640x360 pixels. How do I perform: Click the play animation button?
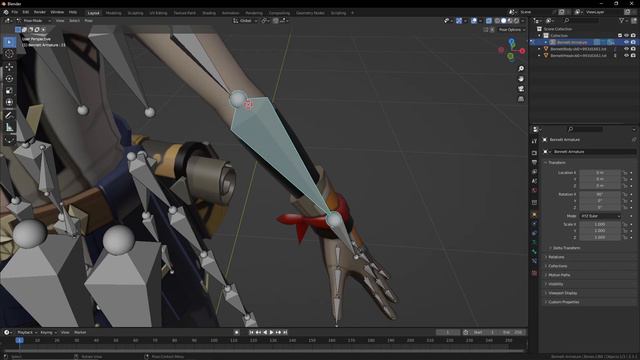coord(271,332)
